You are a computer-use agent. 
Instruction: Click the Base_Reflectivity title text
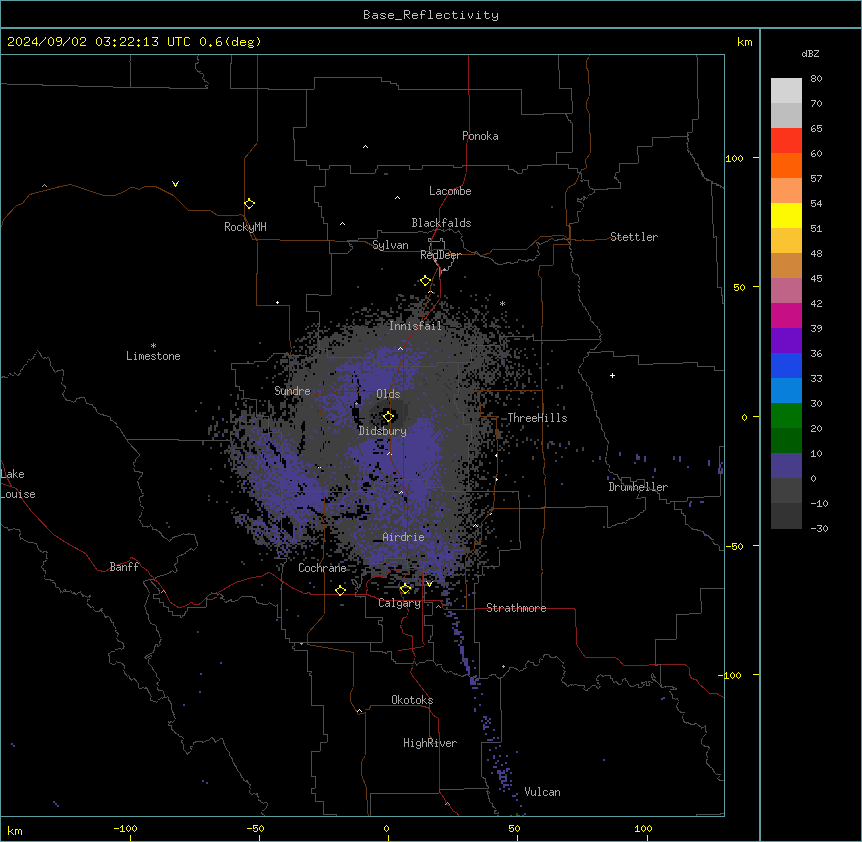coord(431,15)
